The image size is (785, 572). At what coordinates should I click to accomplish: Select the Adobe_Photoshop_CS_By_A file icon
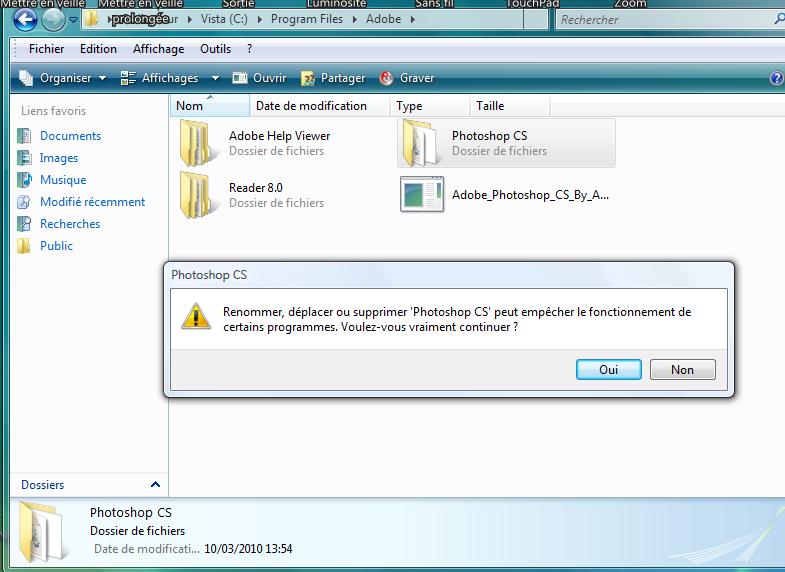coord(422,194)
